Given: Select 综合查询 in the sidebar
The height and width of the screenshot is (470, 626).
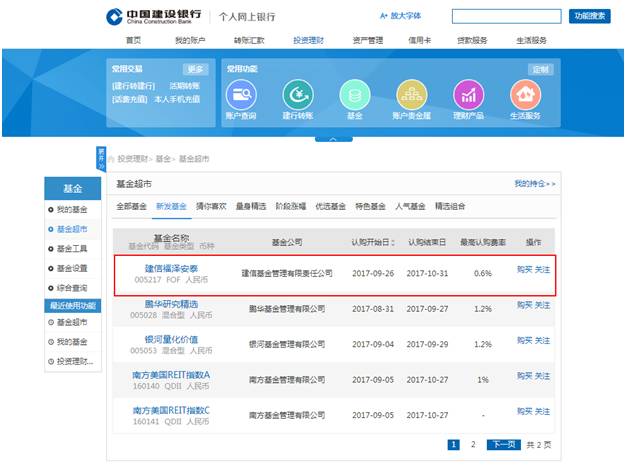Looking at the screenshot, I should click(x=72, y=288).
